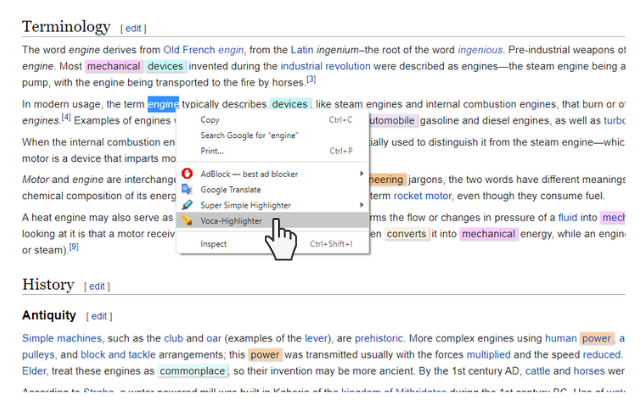Click pink highlighted mechanical in first paragraph
Screen dimensions: 640x400
coord(113,66)
